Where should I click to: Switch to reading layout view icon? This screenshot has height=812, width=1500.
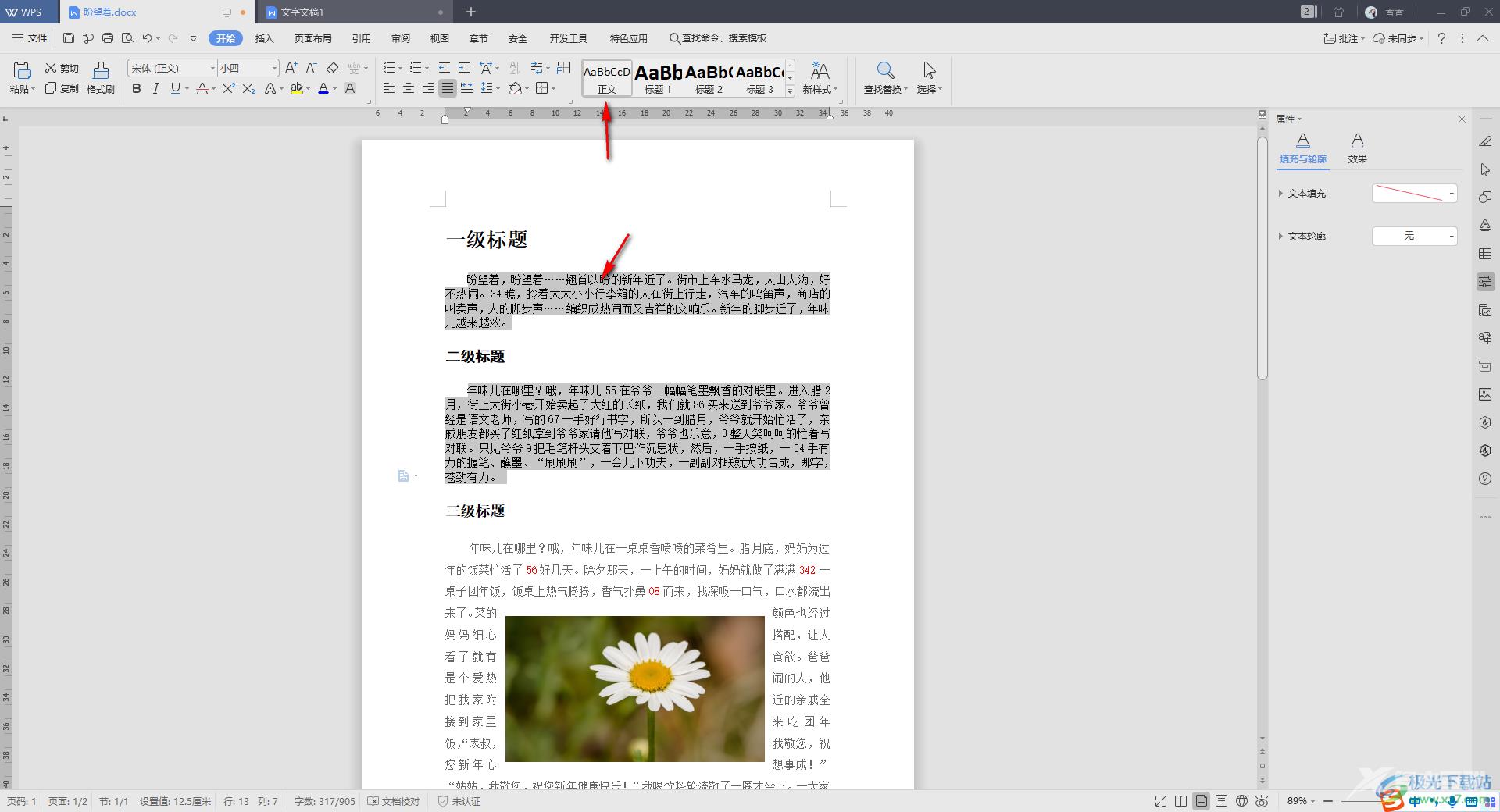[x=1181, y=801]
